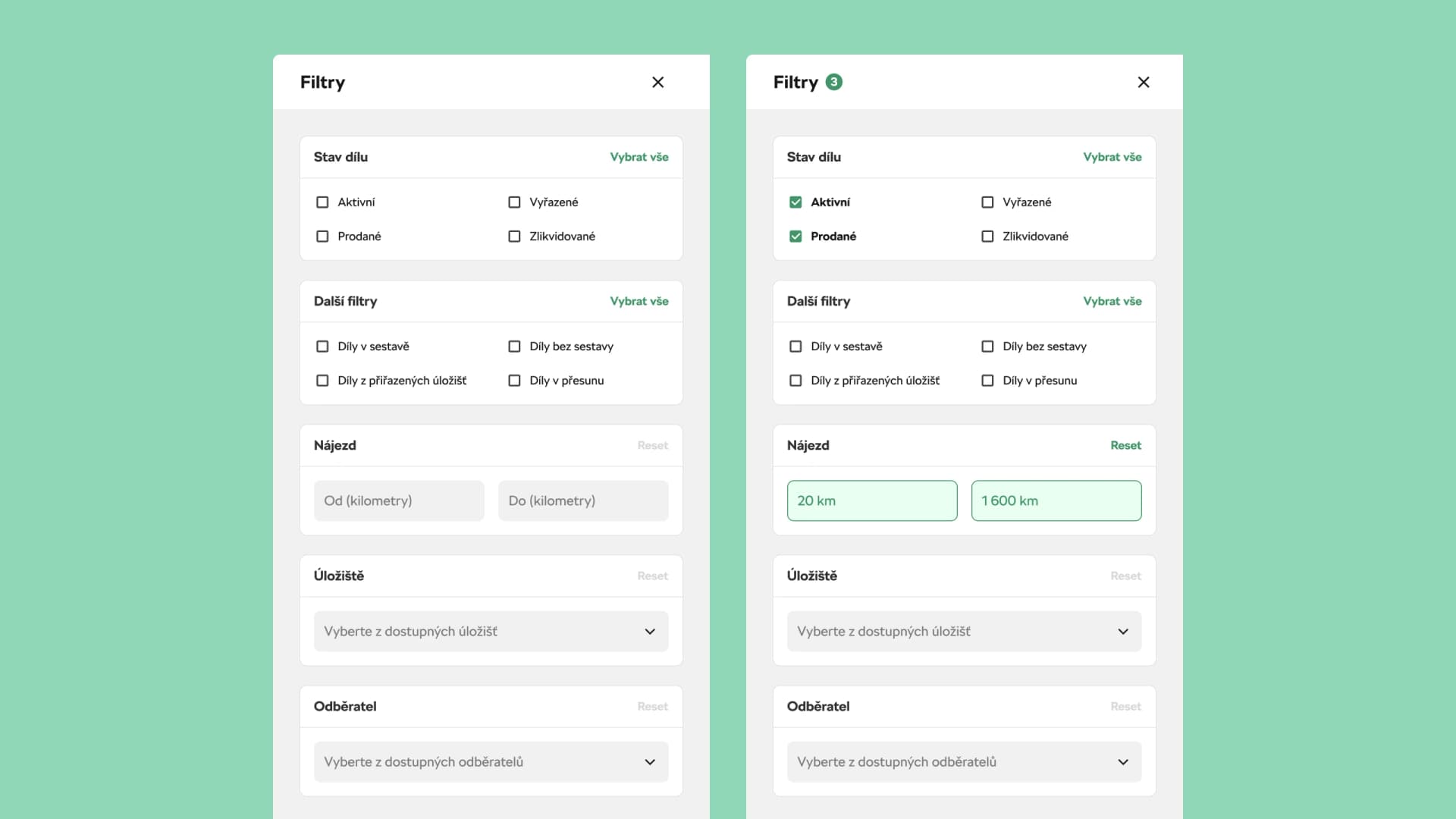Enable Zlikvidované in the right panel
Image resolution: width=1456 pixels, height=819 pixels.
(987, 237)
